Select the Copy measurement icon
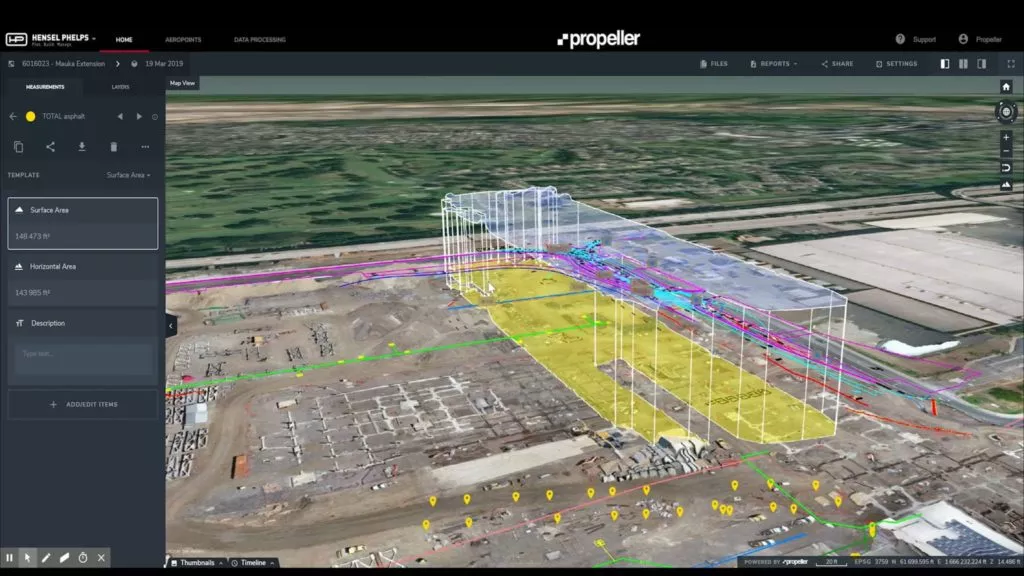1024x576 pixels. tap(20, 146)
